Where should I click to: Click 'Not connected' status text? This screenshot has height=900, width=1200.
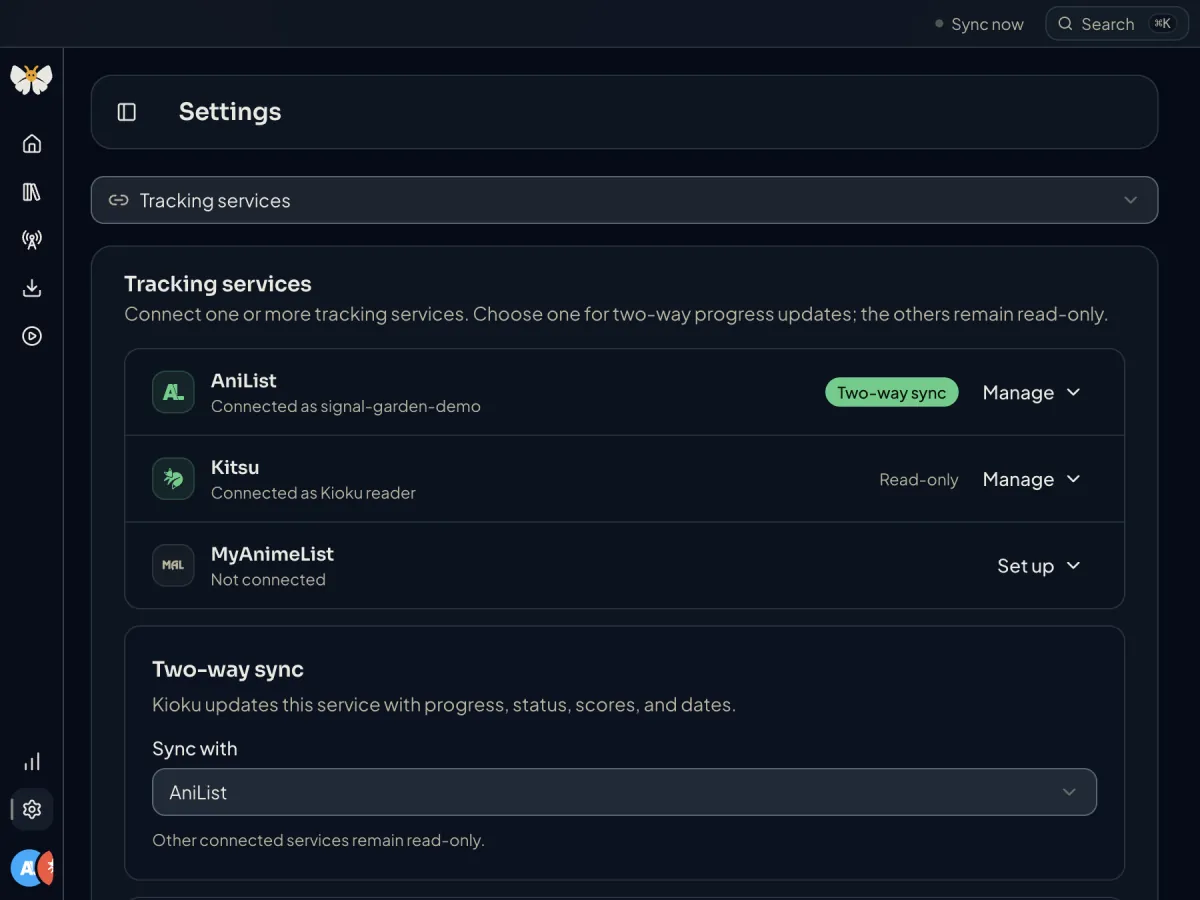268,580
